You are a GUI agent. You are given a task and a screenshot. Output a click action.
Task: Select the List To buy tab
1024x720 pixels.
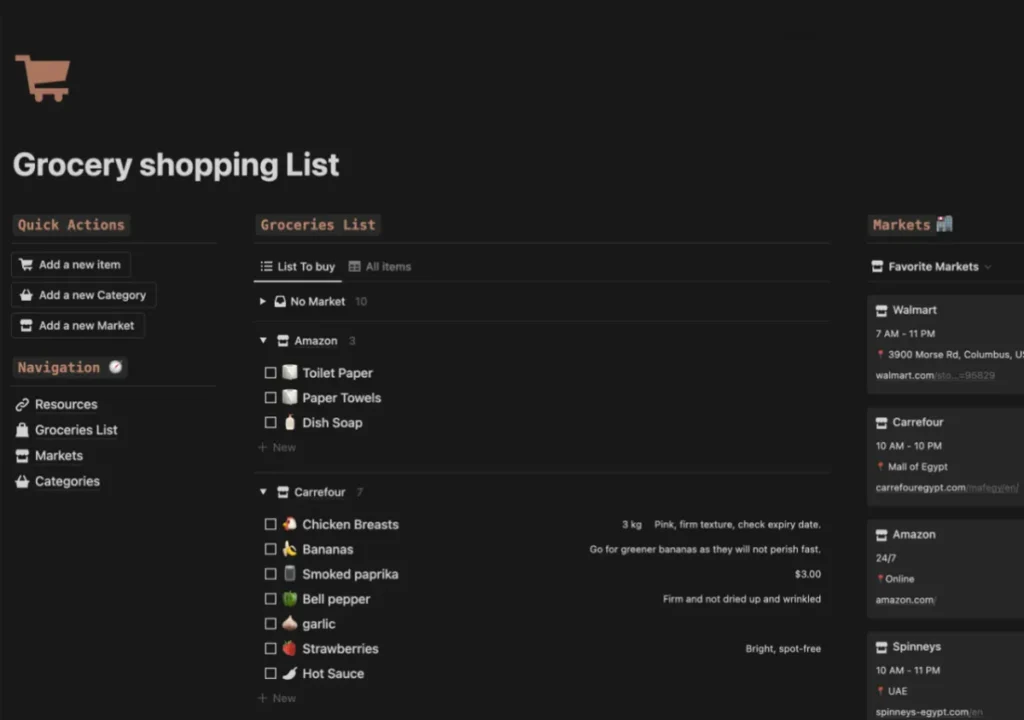[298, 267]
